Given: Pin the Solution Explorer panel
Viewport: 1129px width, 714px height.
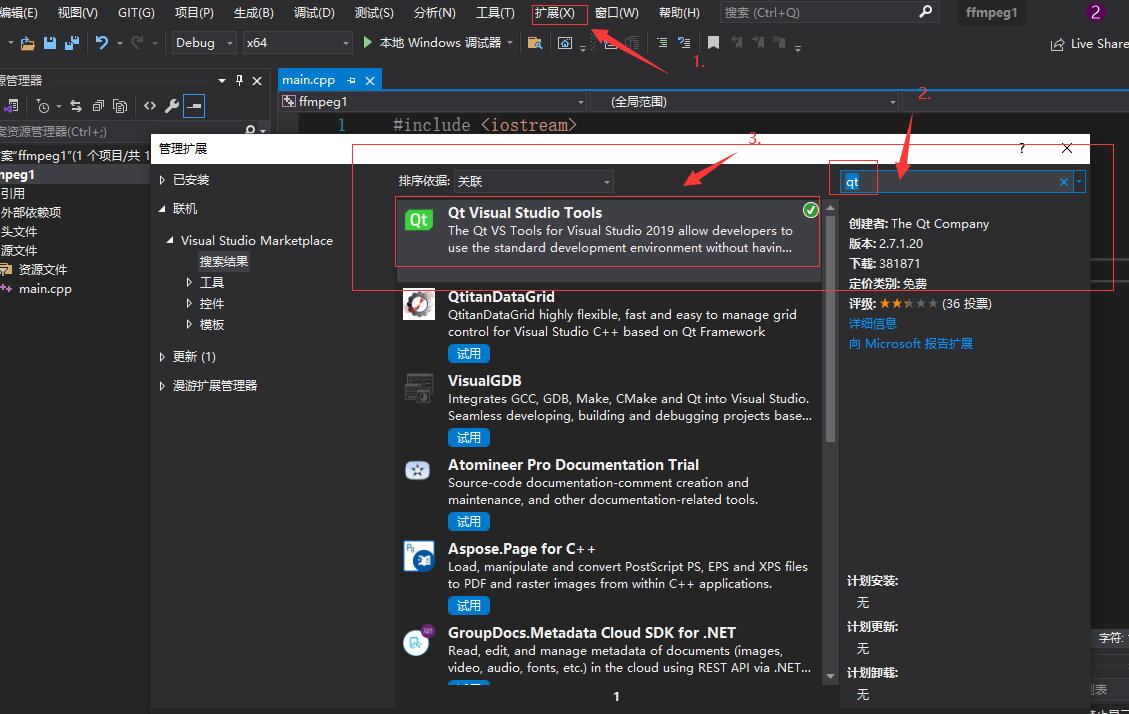Looking at the screenshot, I should click(240, 80).
